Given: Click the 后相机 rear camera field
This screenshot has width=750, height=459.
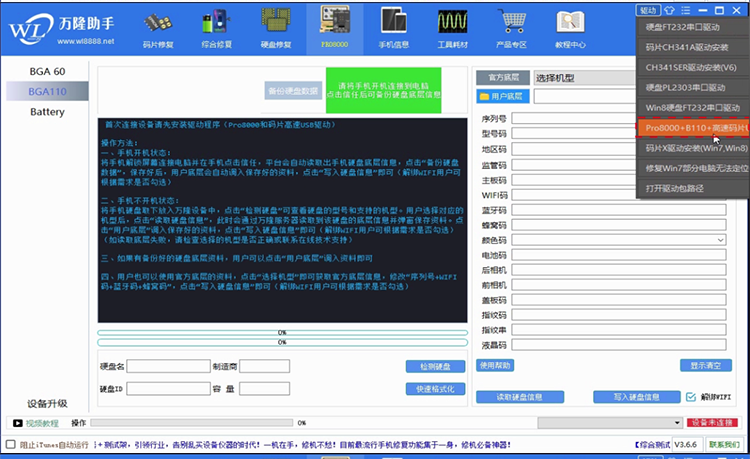Looking at the screenshot, I should point(619,270).
